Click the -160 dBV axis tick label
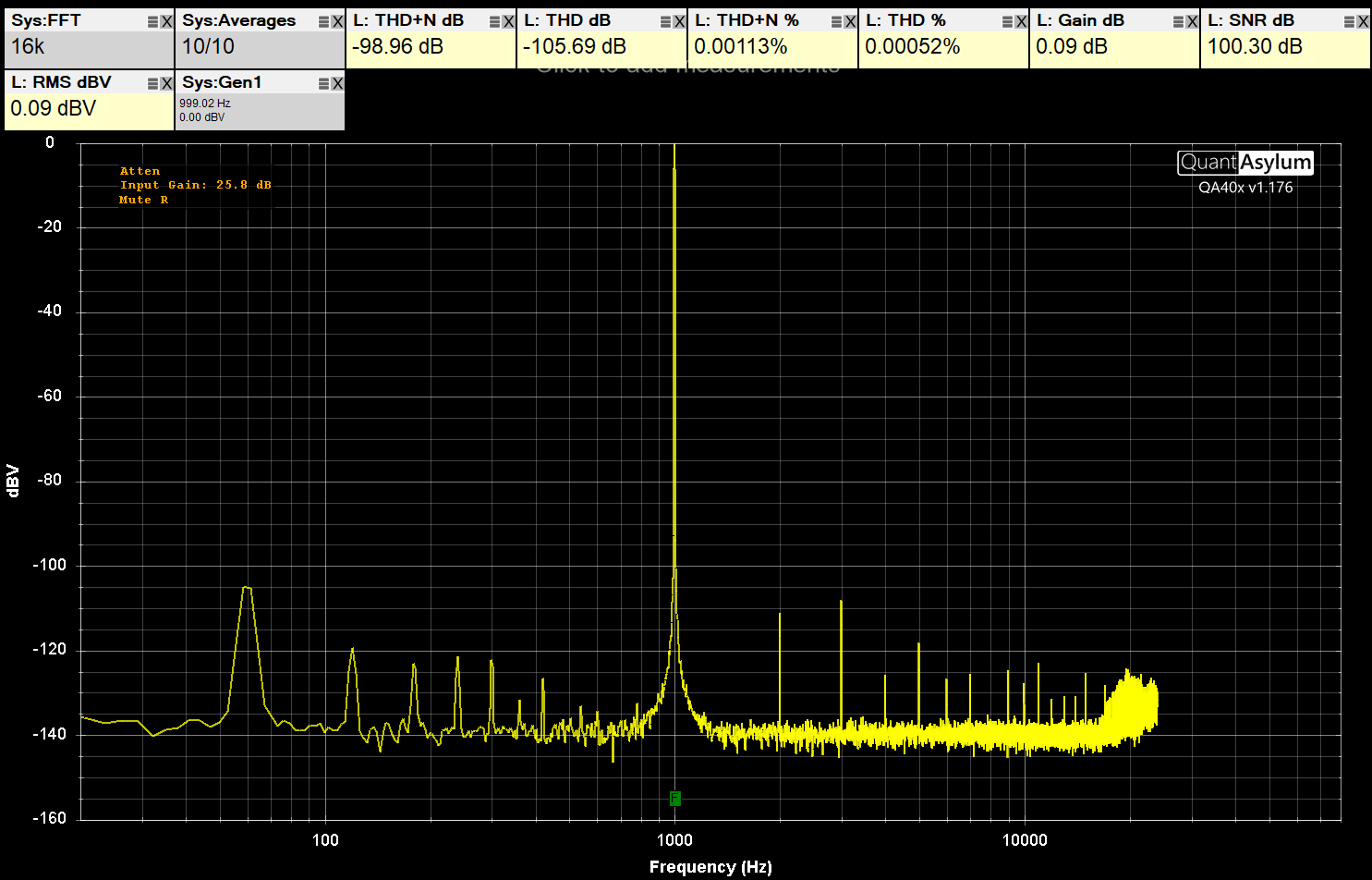 tap(49, 818)
